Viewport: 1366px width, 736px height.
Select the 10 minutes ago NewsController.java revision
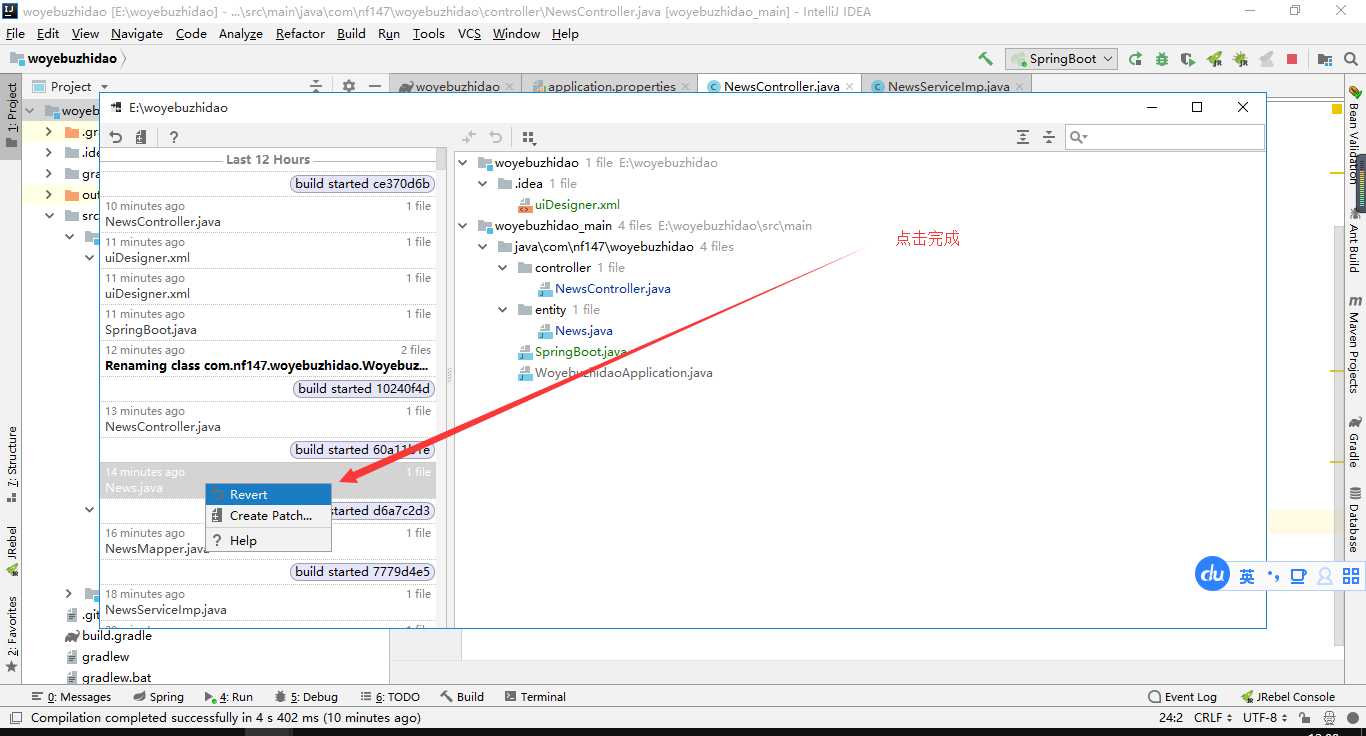coord(268,214)
